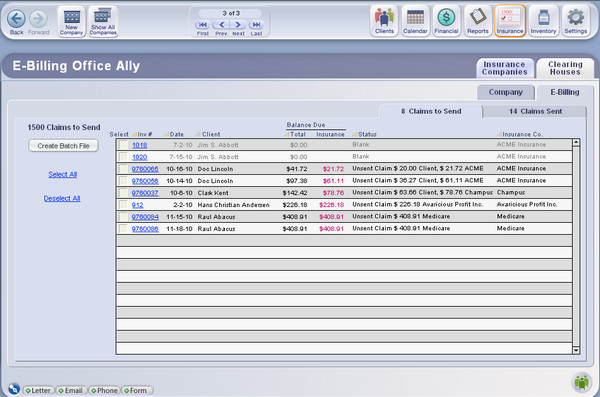The width and height of the screenshot is (600, 397).
Task: Sort claims by Total balance column
Action: pos(295,134)
